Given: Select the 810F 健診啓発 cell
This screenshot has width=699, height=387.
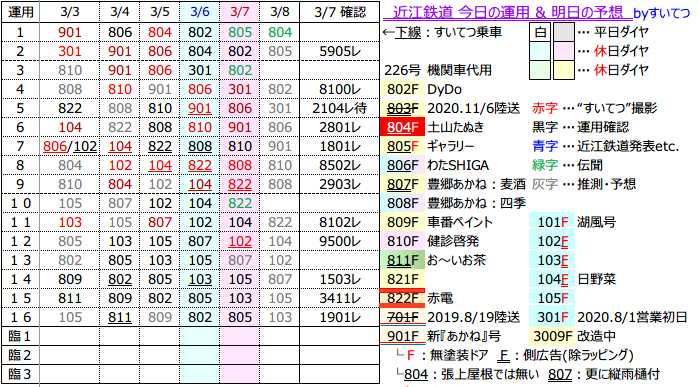Looking at the screenshot, I should 402,242.
